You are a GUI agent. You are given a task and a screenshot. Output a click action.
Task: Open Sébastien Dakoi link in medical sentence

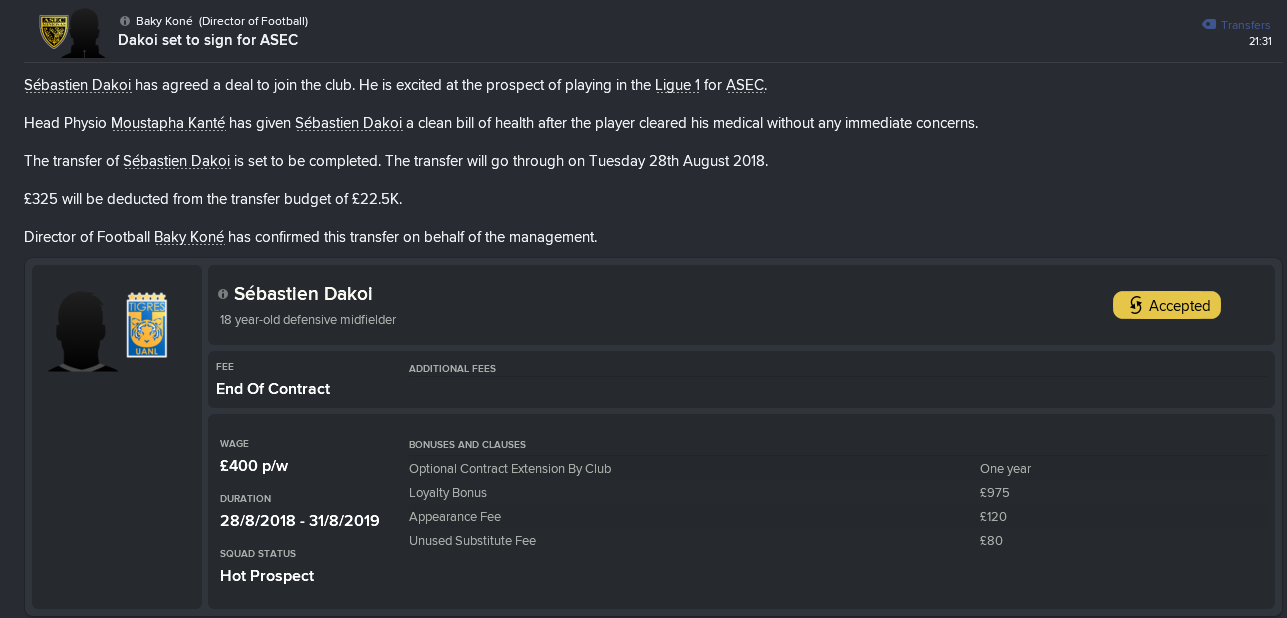click(x=349, y=123)
